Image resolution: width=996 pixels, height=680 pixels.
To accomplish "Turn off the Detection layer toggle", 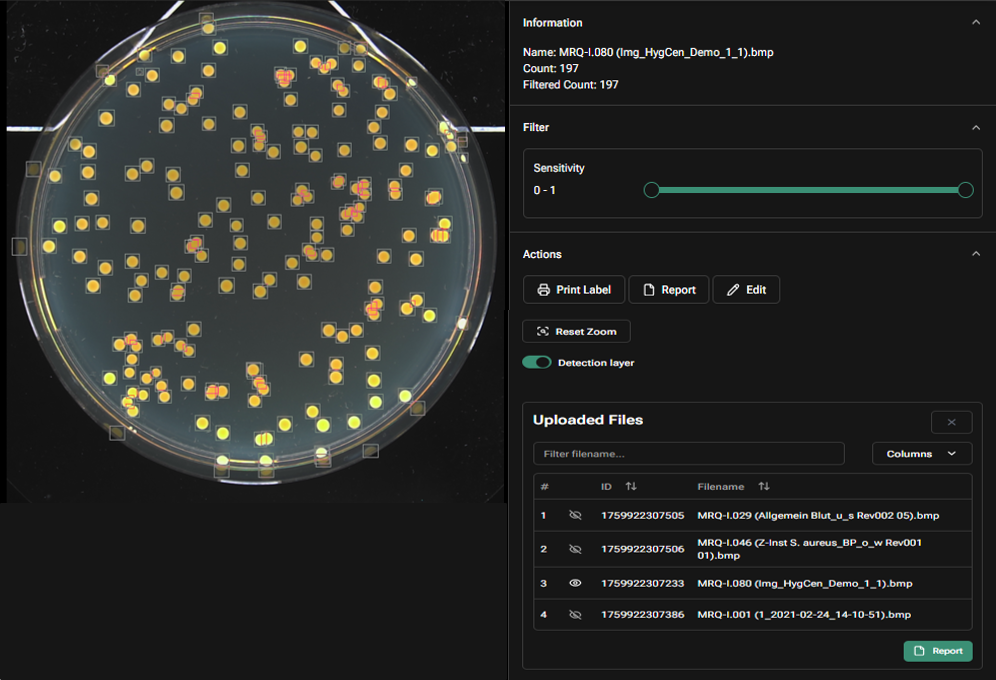I will pos(537,362).
